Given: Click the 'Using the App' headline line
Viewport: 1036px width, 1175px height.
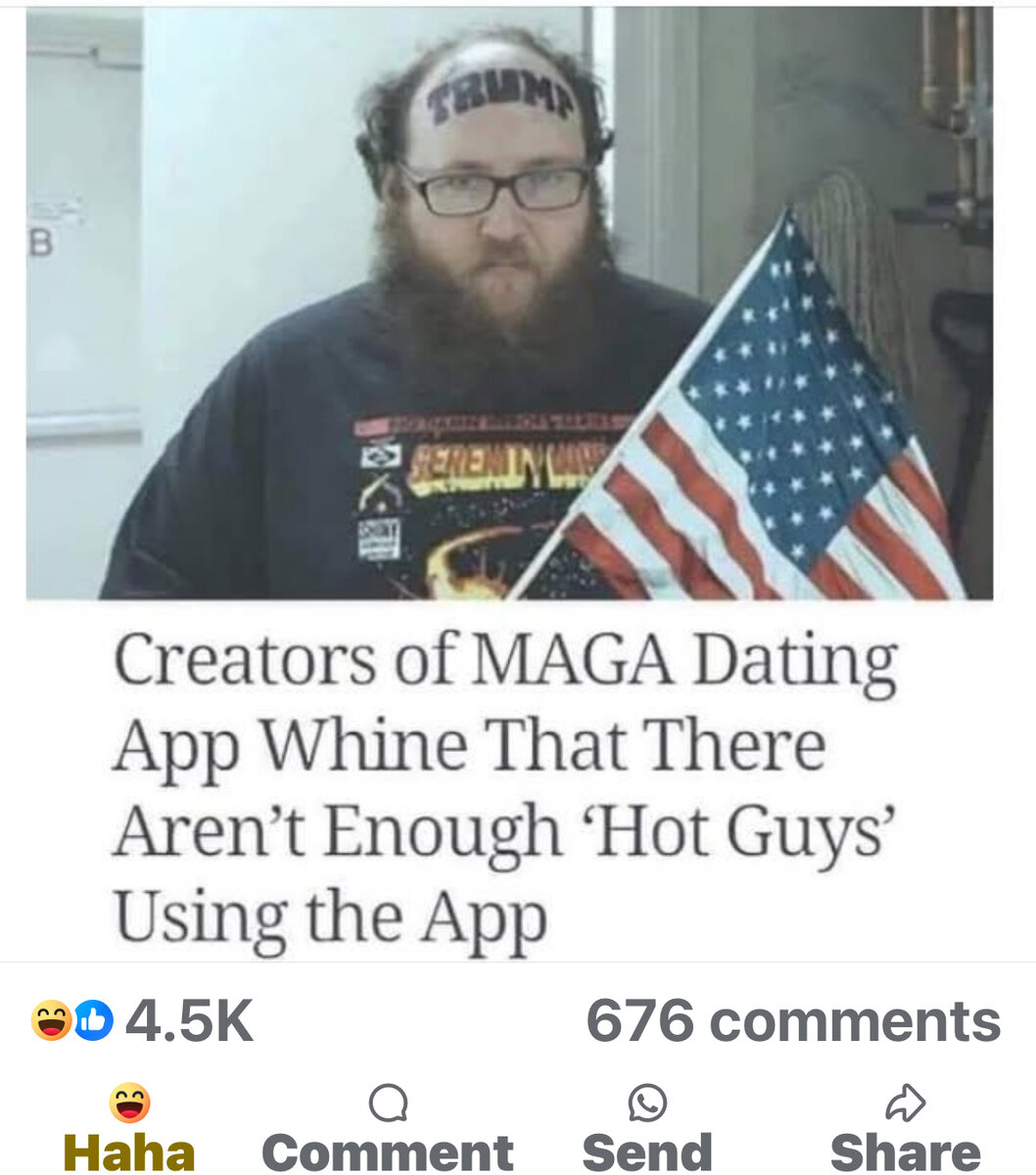Looking at the screenshot, I should click(x=330, y=917).
